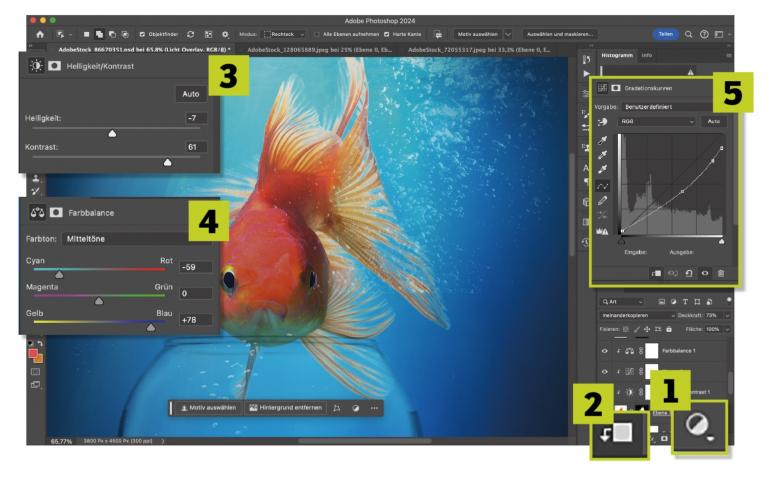Click Teilen share button
Screen dimensions: 770x487
point(665,34)
